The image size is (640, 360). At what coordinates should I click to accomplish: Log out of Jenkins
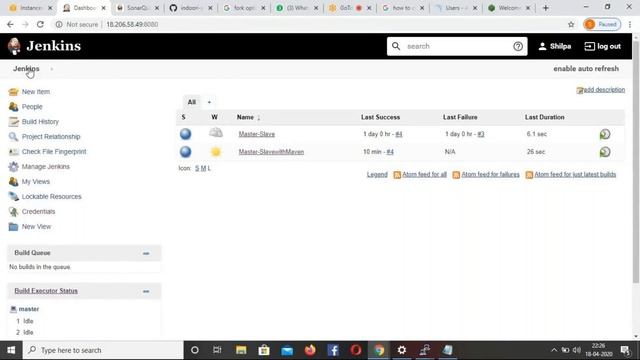(x=602, y=47)
